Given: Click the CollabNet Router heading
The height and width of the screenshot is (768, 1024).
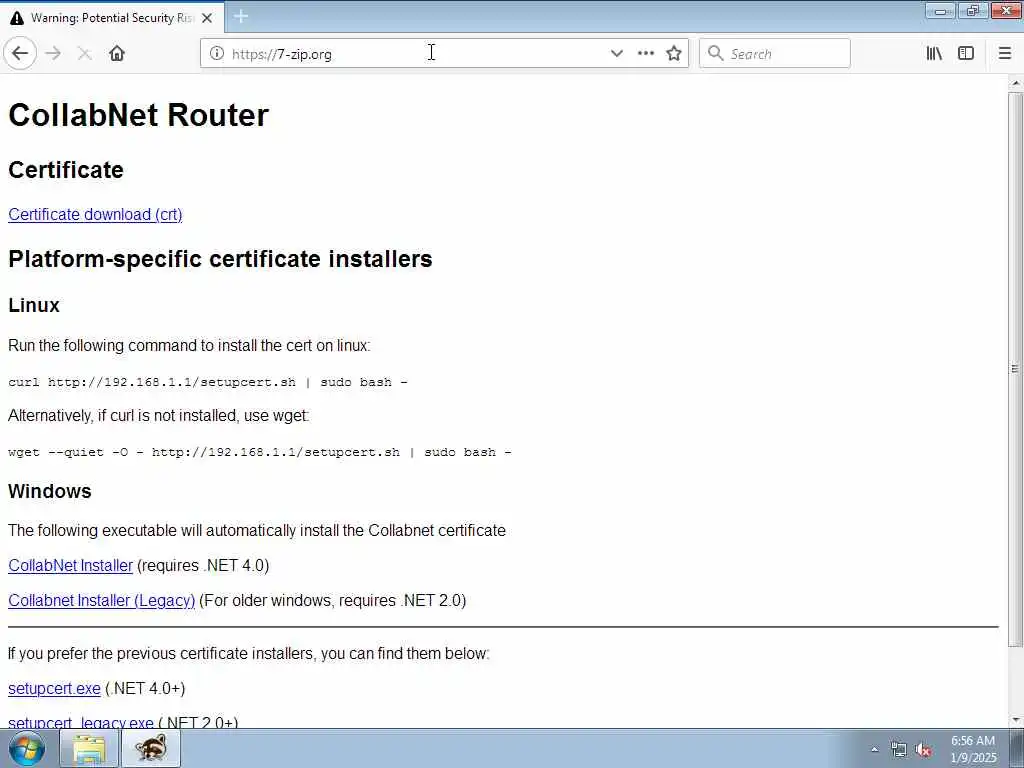Looking at the screenshot, I should [138, 115].
